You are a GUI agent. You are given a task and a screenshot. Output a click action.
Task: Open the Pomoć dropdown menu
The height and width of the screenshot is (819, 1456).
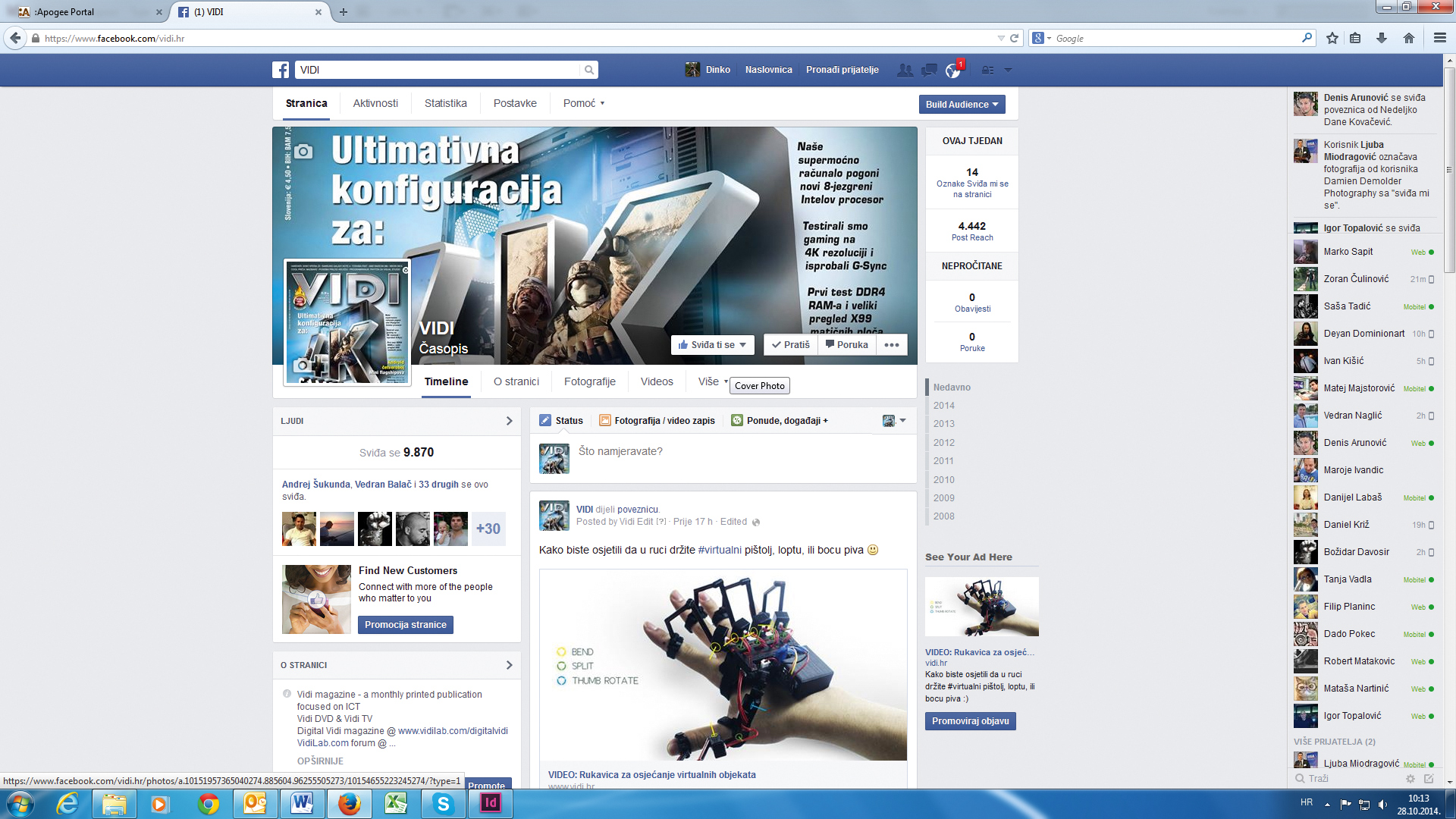click(x=583, y=103)
